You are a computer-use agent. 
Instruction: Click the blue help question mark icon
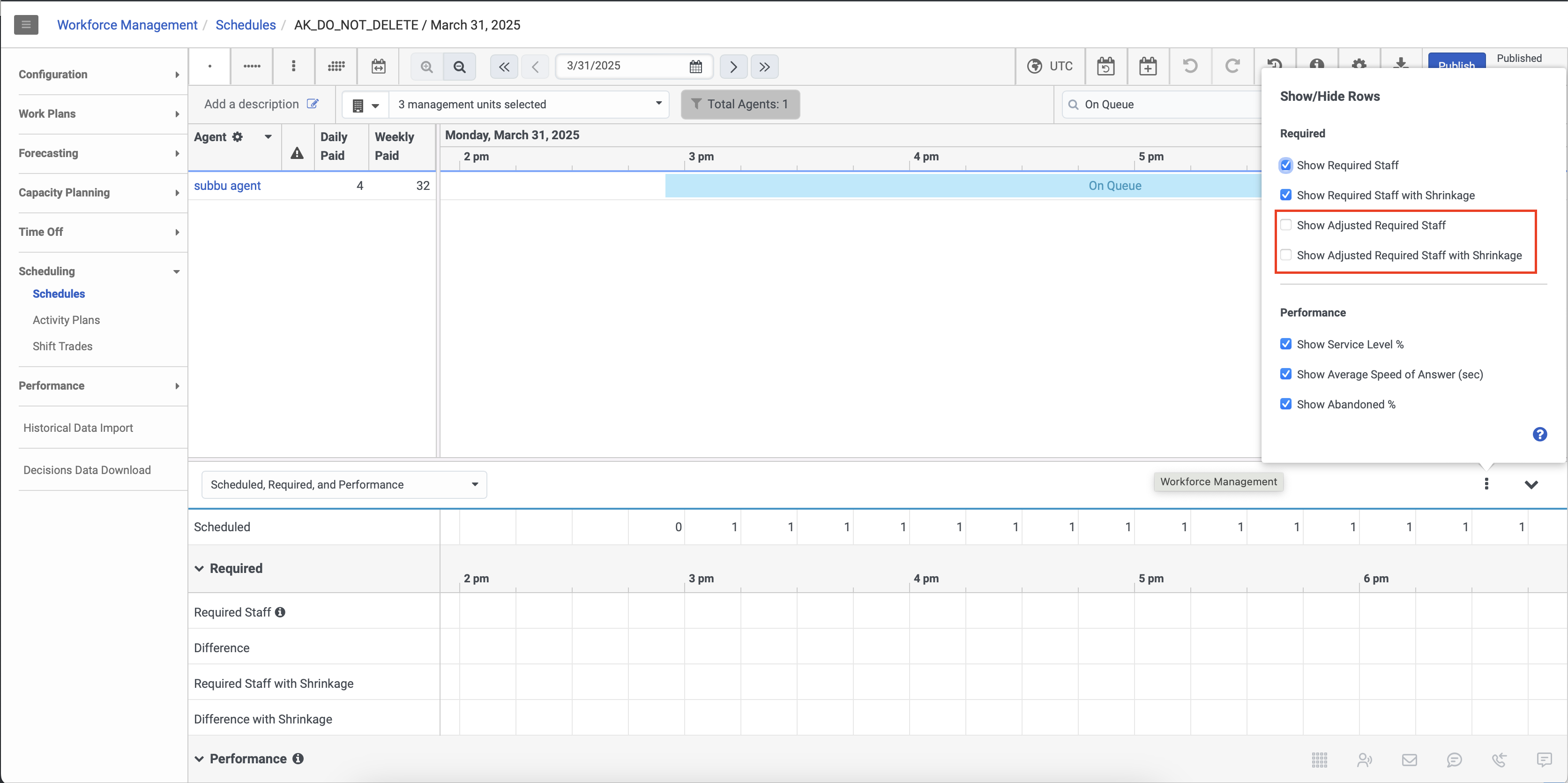pos(1539,434)
